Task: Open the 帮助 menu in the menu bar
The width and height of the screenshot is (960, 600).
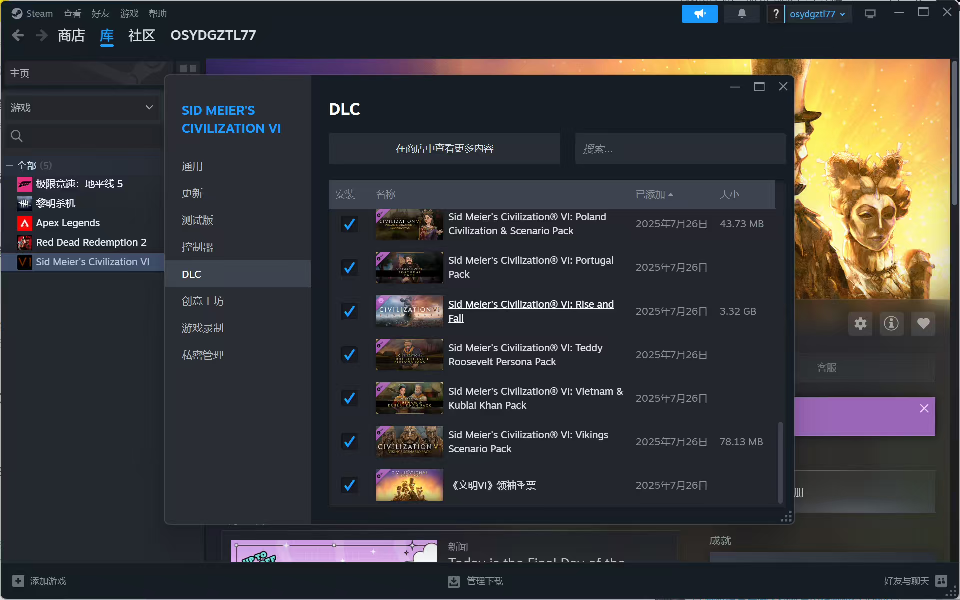Action: pos(157,13)
